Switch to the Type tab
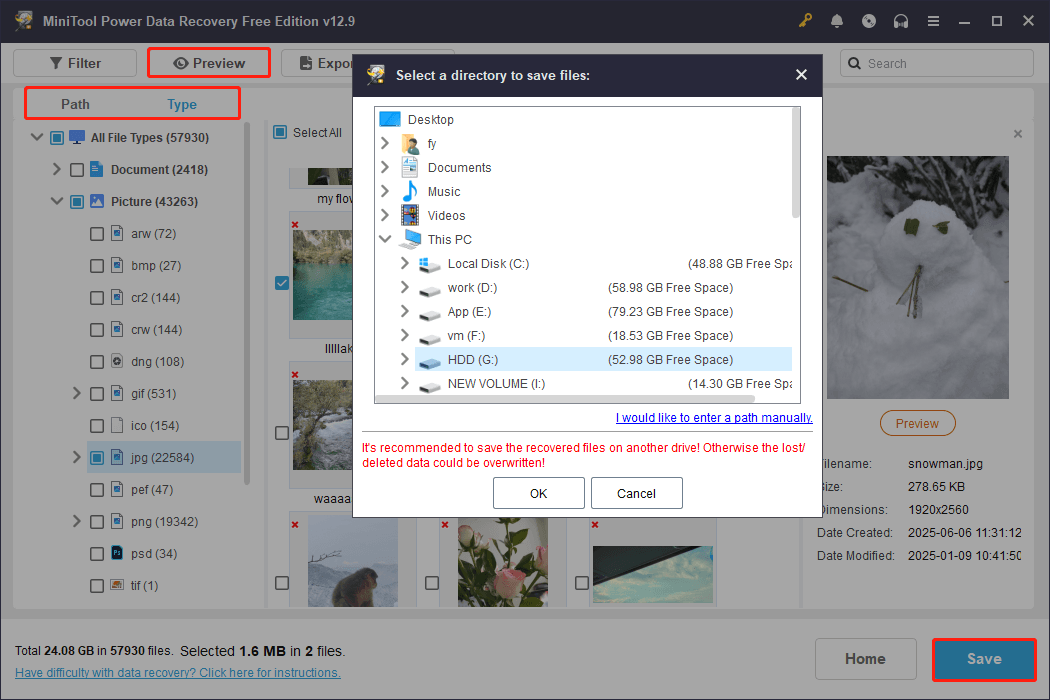Viewport: 1050px width, 700px height. click(x=181, y=104)
